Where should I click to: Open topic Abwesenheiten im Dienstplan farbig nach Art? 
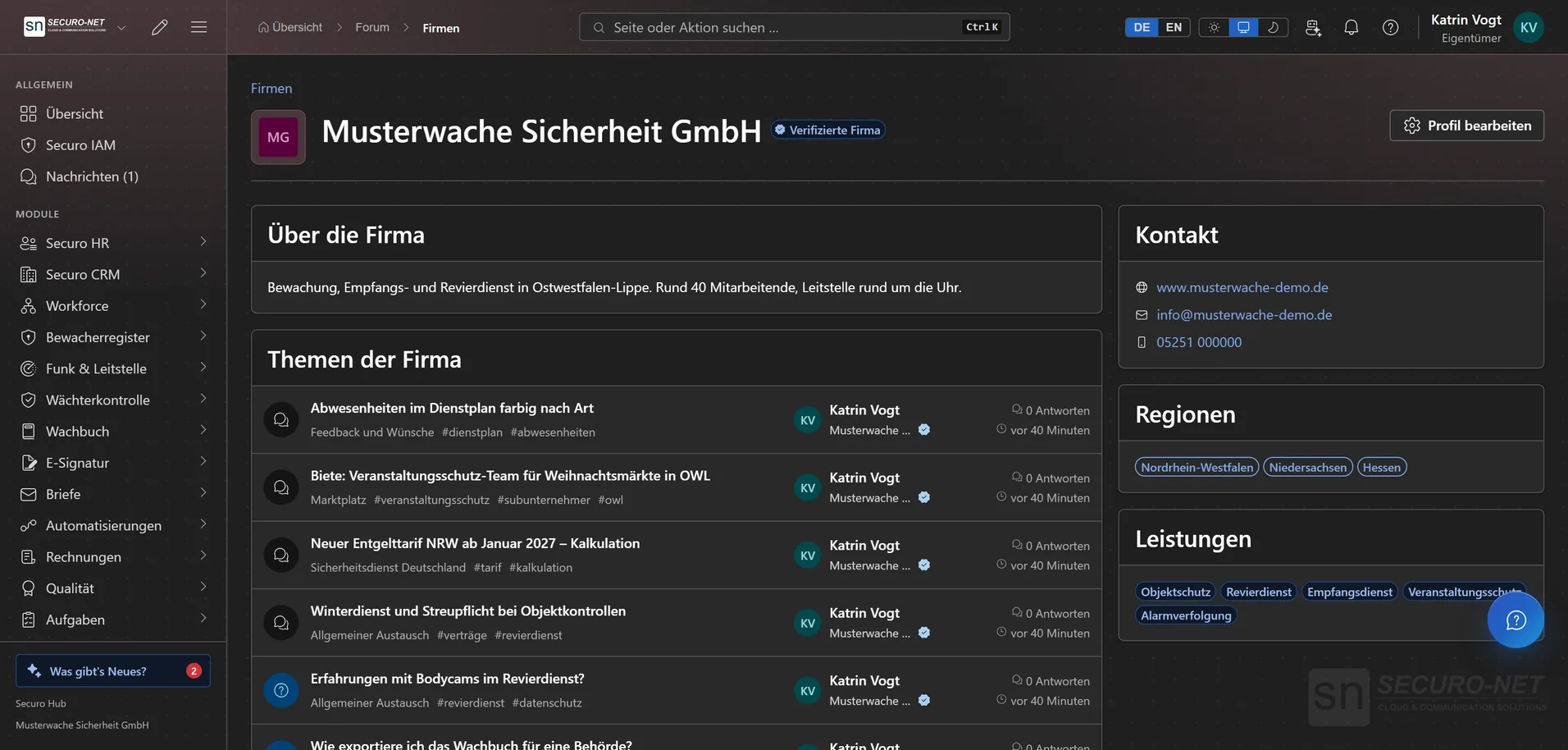(x=452, y=408)
